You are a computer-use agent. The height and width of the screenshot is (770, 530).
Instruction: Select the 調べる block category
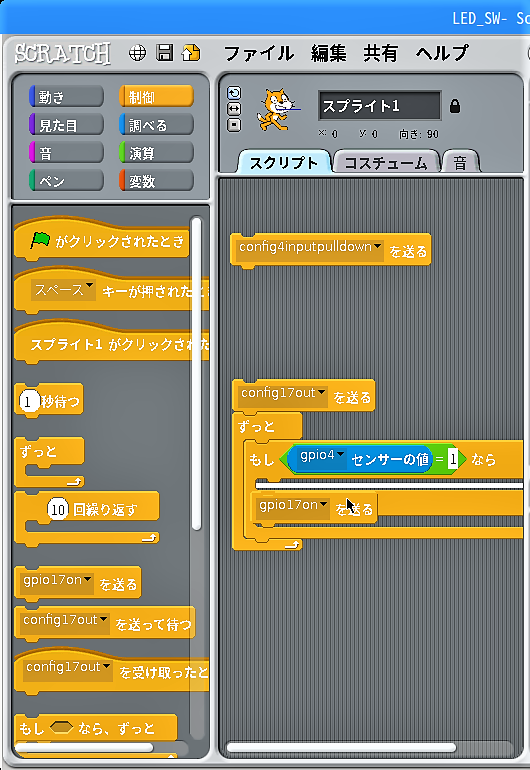(156, 125)
